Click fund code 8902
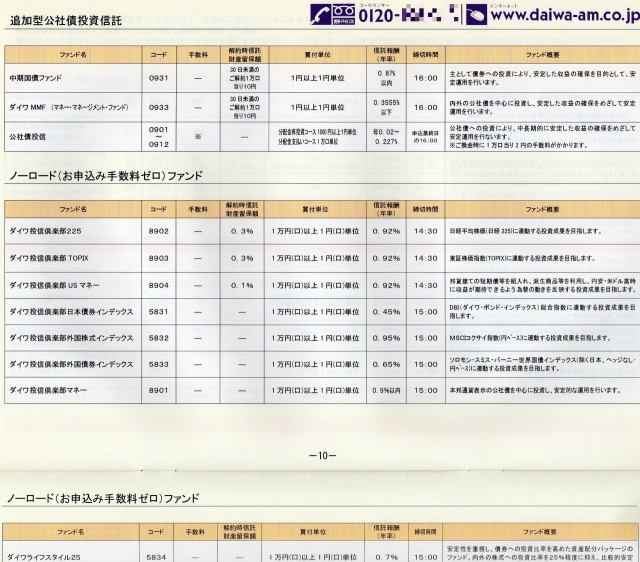Screen dimensions: 640x562 (159, 231)
